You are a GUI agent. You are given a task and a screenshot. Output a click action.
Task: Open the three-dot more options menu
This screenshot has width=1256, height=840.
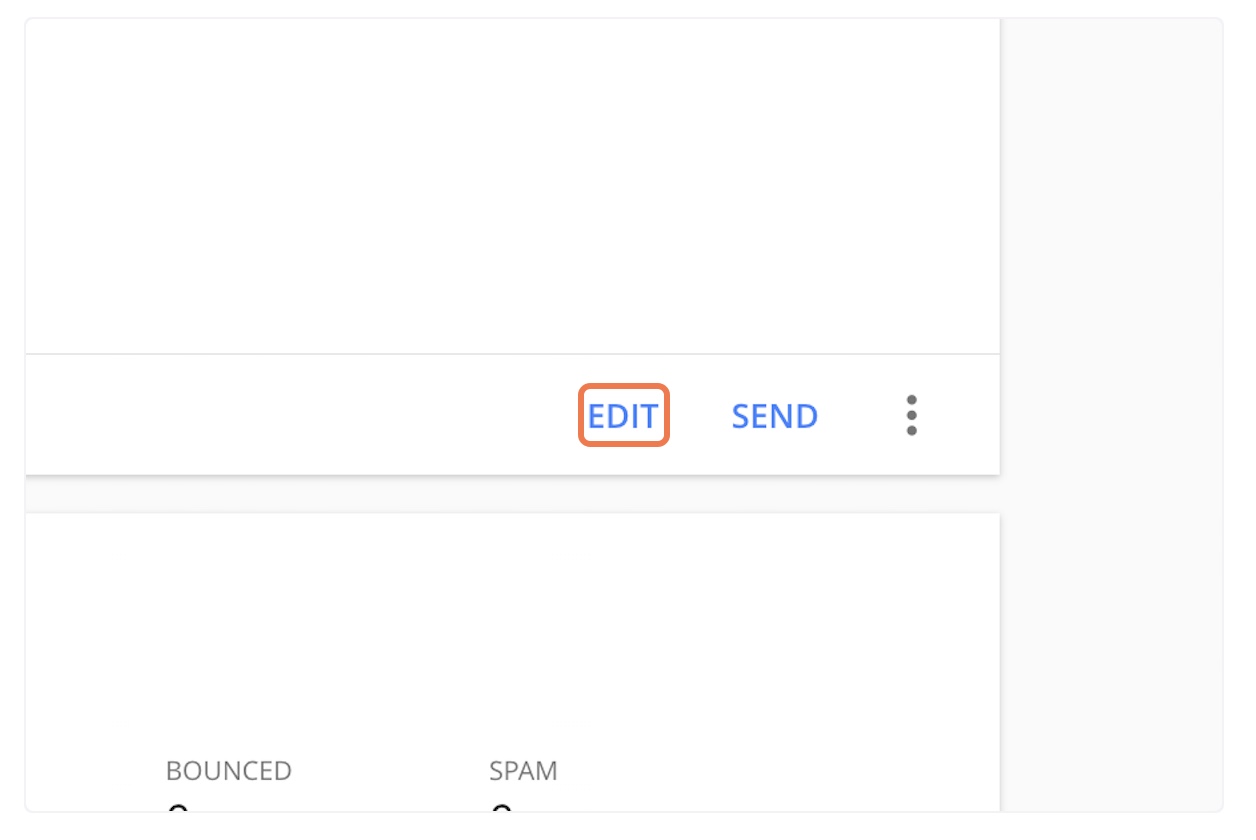point(911,415)
